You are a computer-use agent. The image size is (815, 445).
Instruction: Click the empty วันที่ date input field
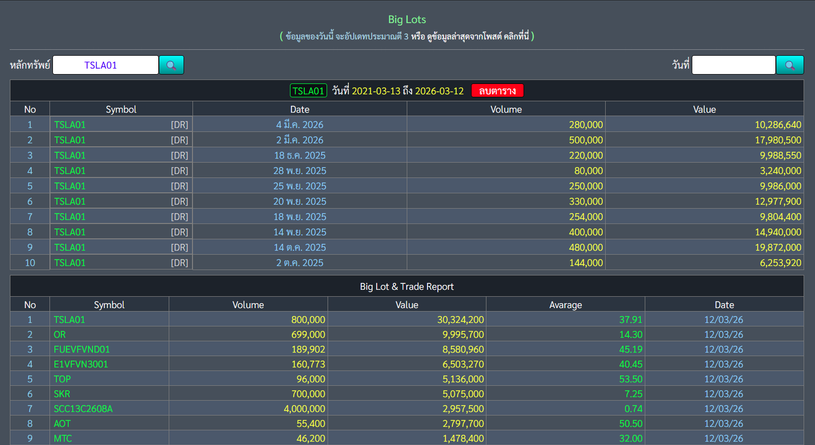tap(733, 65)
